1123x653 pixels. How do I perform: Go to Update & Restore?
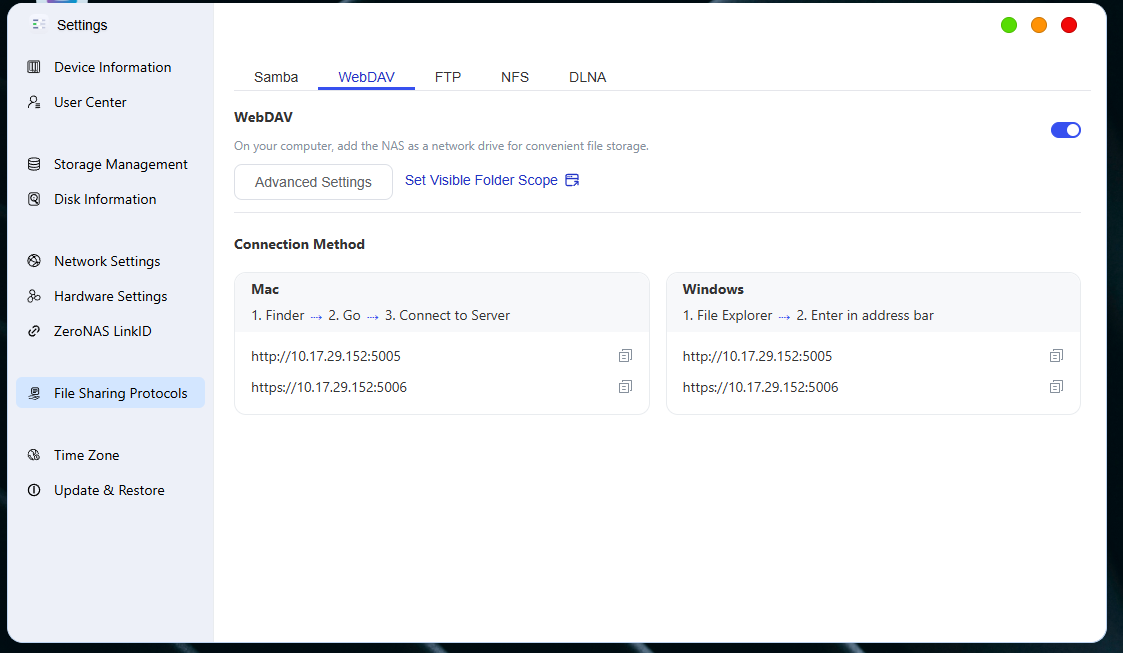pyautogui.click(x=111, y=490)
